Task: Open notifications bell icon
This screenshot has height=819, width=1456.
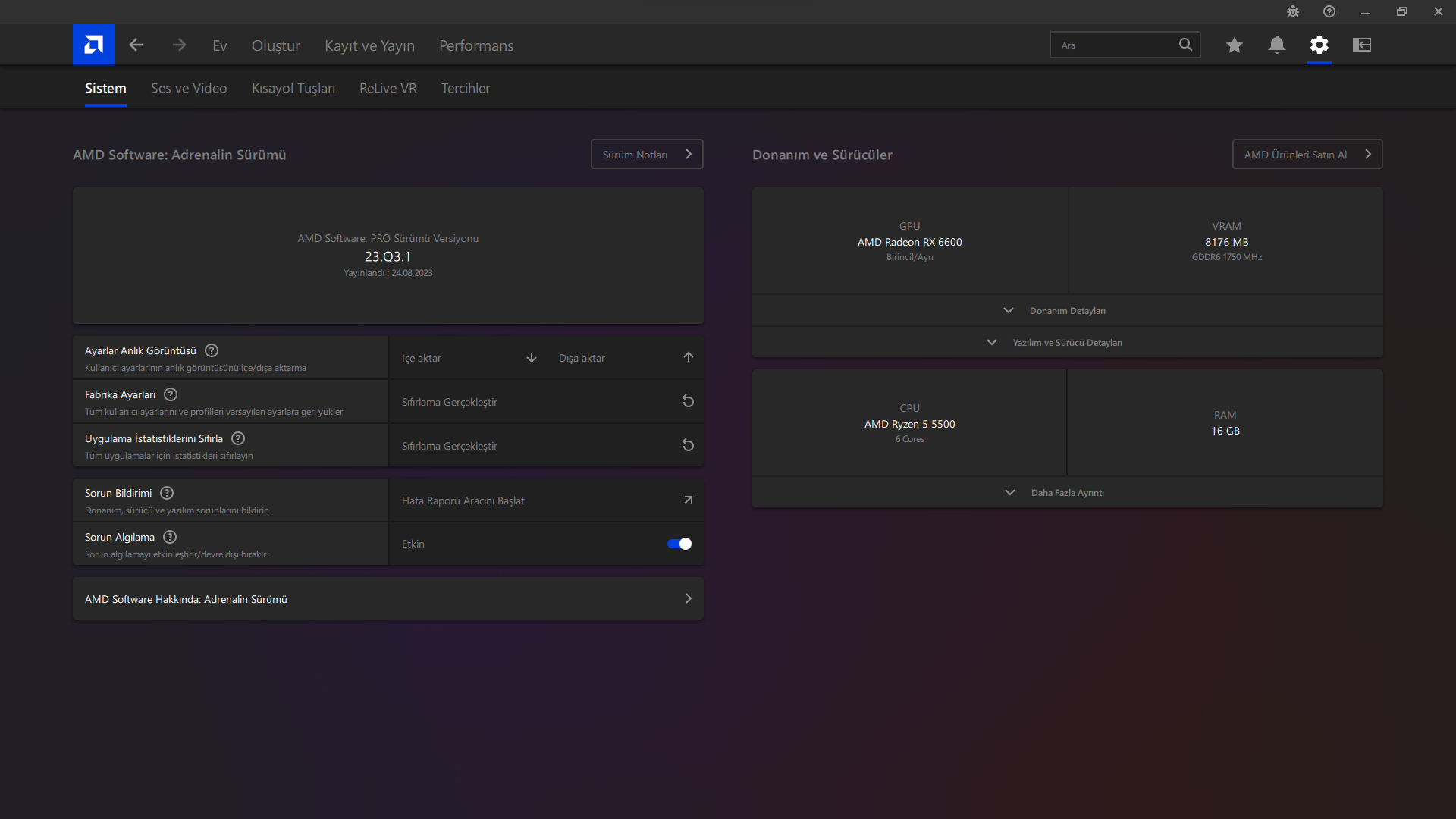Action: pos(1276,45)
